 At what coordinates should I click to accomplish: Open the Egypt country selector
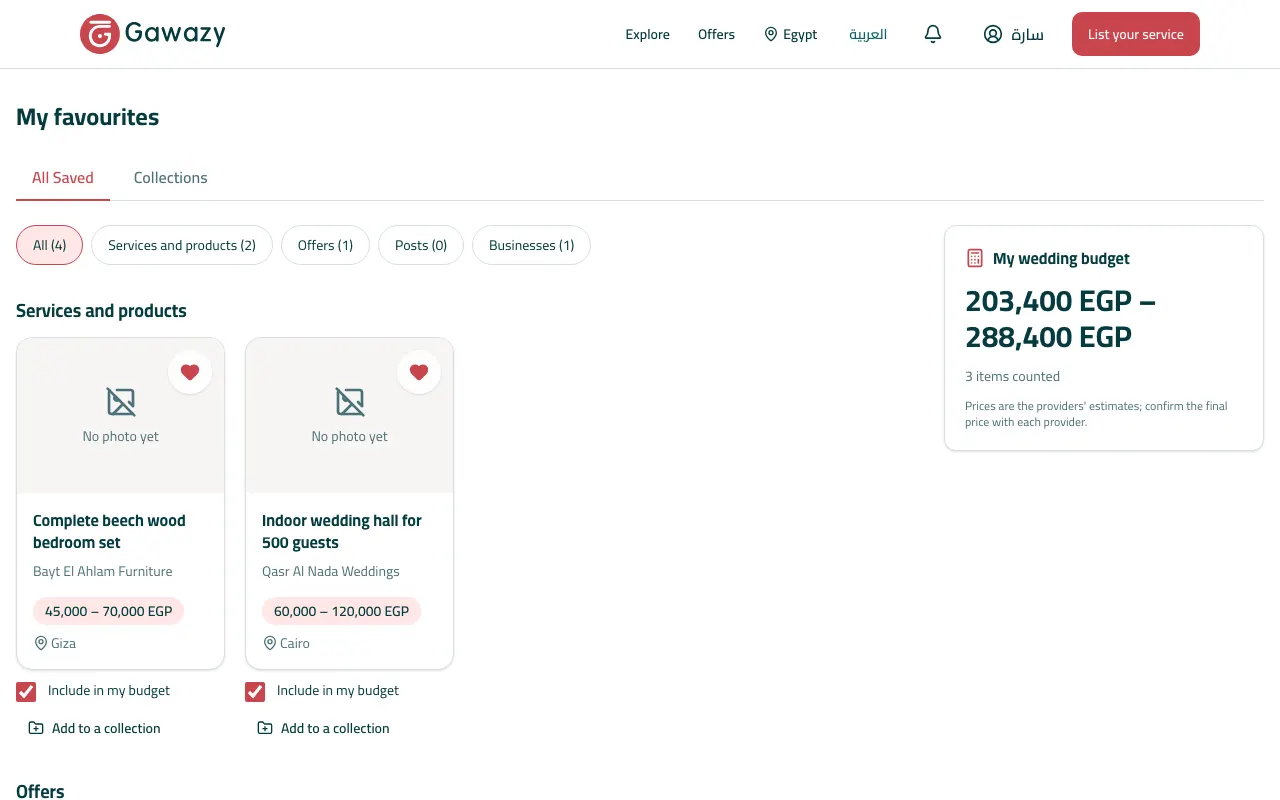(x=791, y=34)
